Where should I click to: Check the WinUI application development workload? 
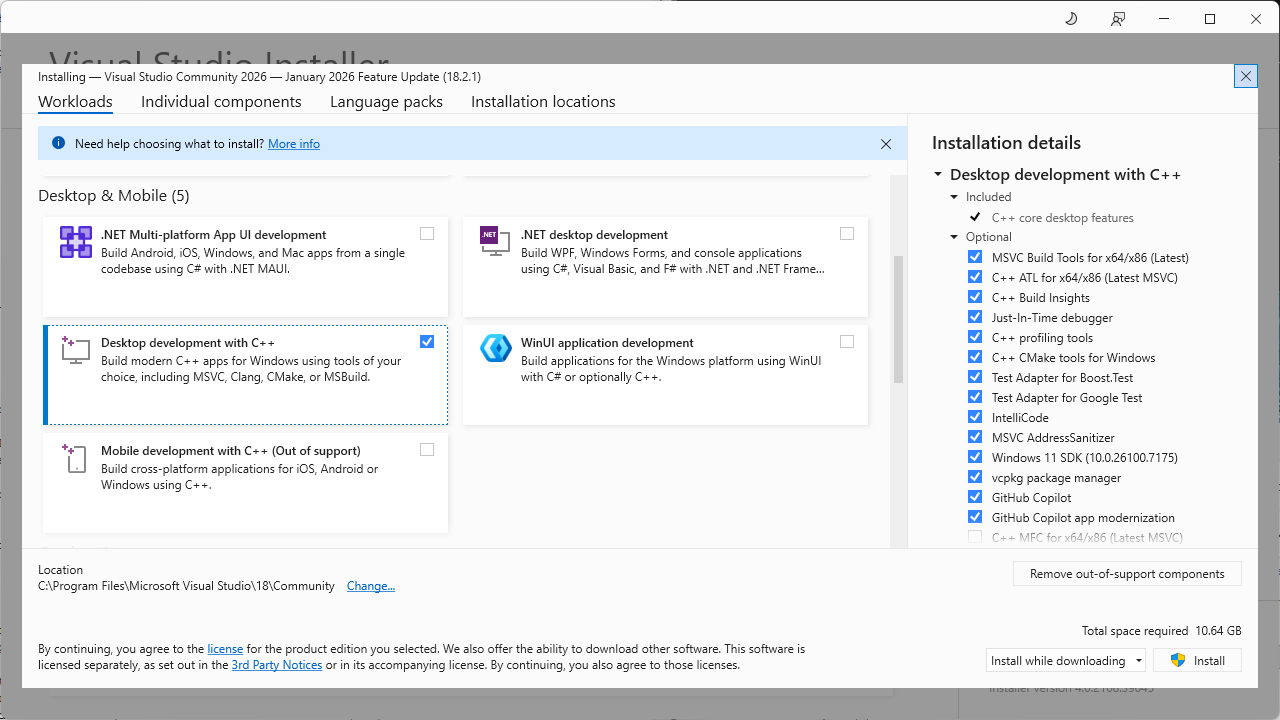pyautogui.click(x=847, y=342)
